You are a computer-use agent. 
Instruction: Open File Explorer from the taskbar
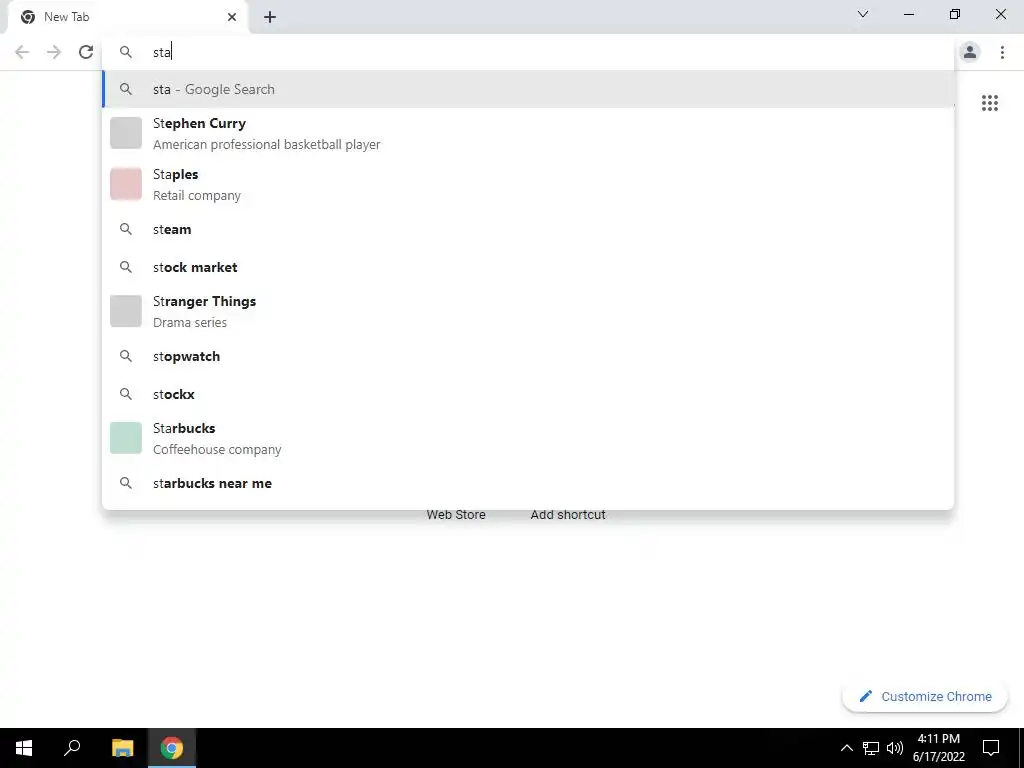(x=122, y=748)
